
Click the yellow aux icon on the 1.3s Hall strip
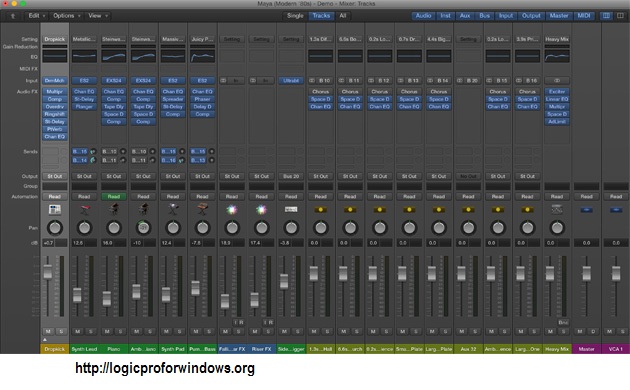point(321,210)
